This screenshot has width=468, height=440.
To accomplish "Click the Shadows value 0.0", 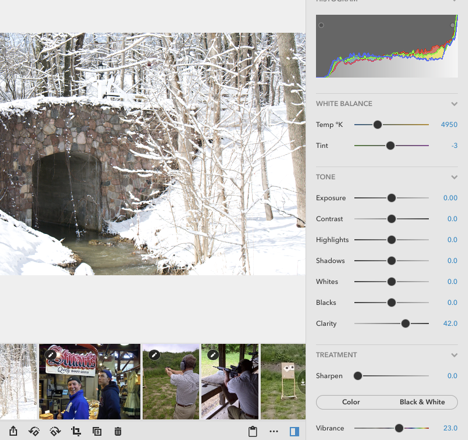I will 452,261.
